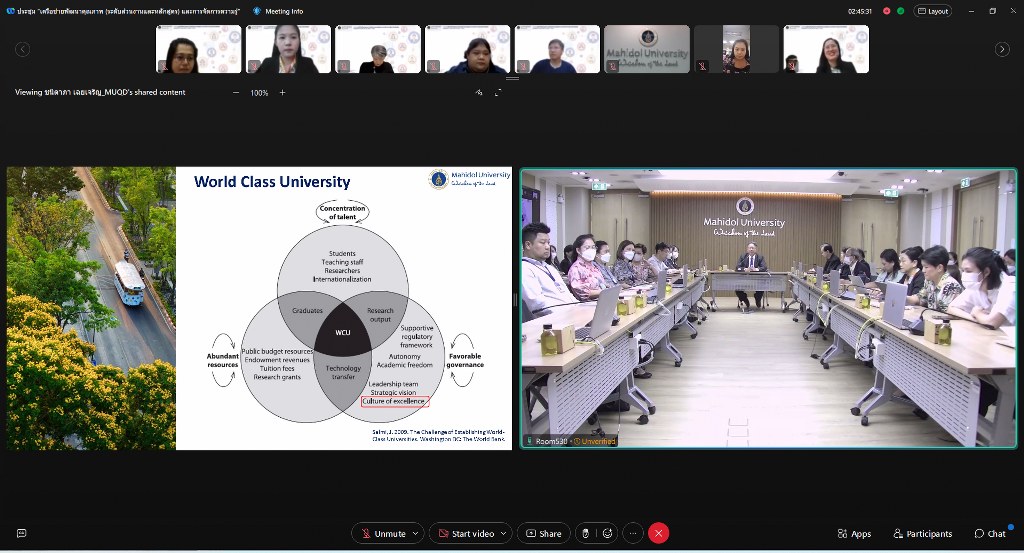Click the green connection status indicator
The height and width of the screenshot is (553, 1024).
pos(901,11)
